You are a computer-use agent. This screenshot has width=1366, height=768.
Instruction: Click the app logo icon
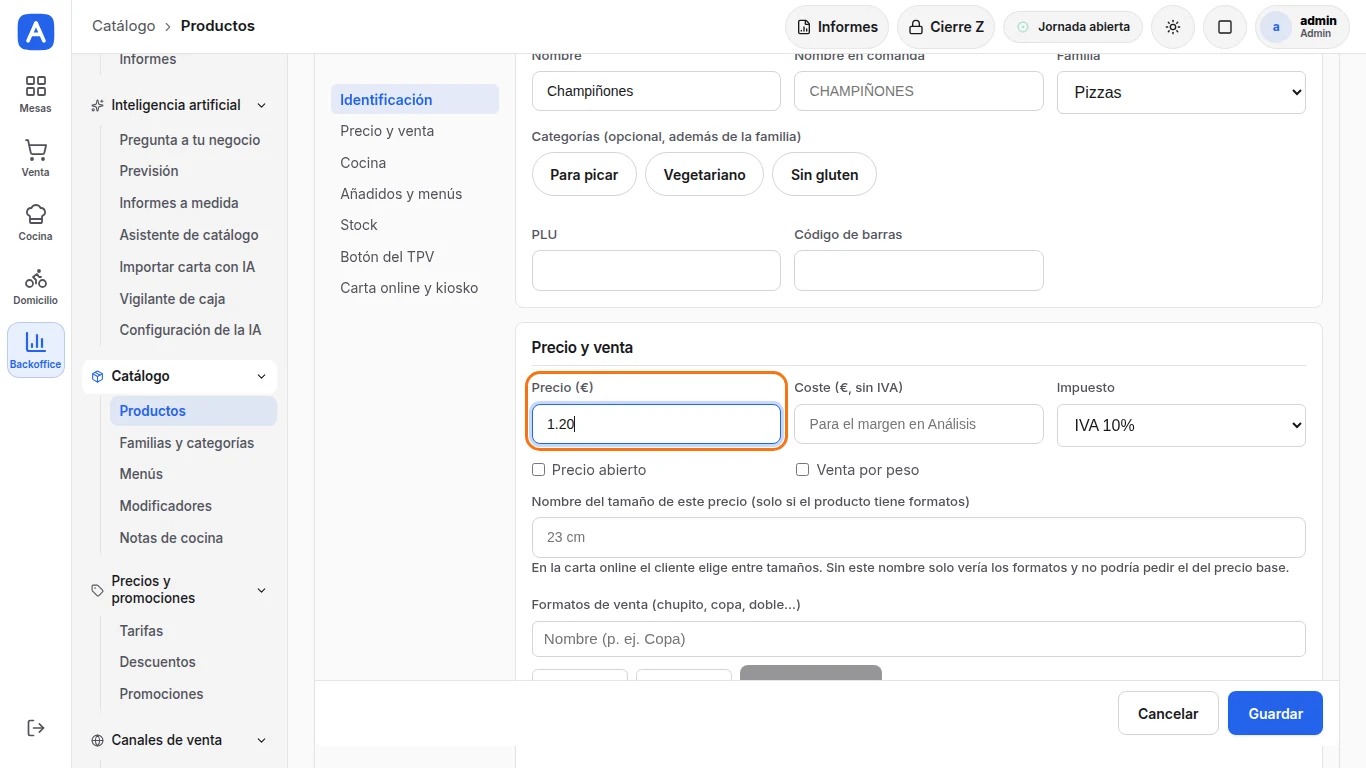(36, 32)
